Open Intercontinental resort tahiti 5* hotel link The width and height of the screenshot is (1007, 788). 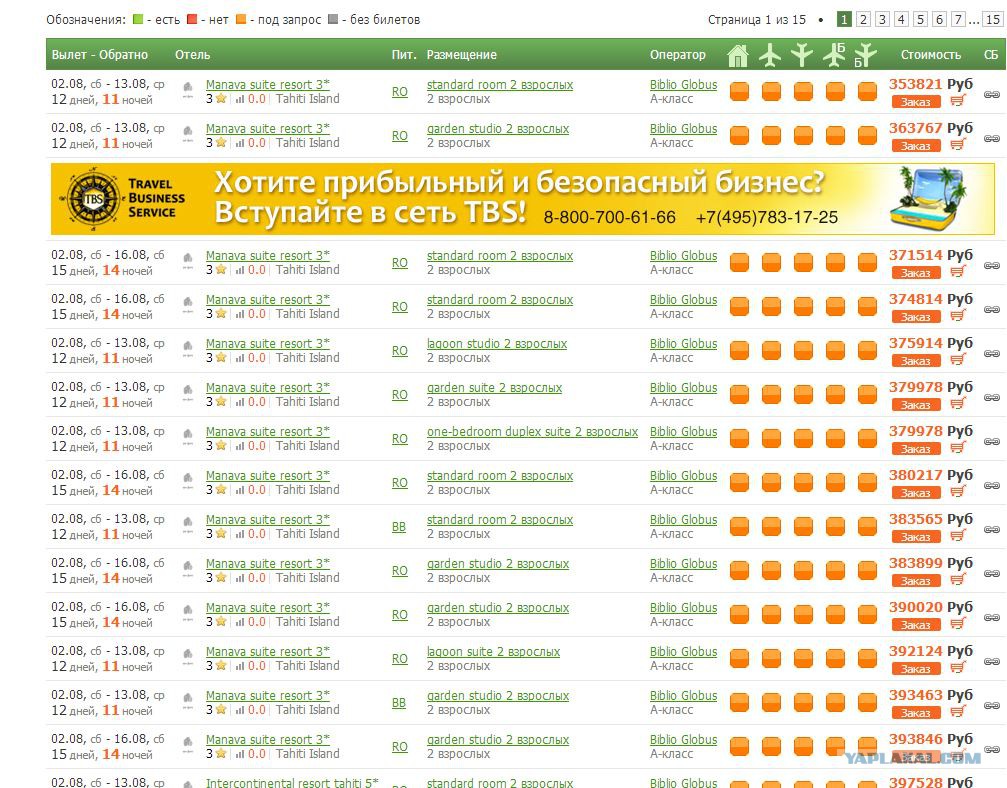(x=292, y=782)
